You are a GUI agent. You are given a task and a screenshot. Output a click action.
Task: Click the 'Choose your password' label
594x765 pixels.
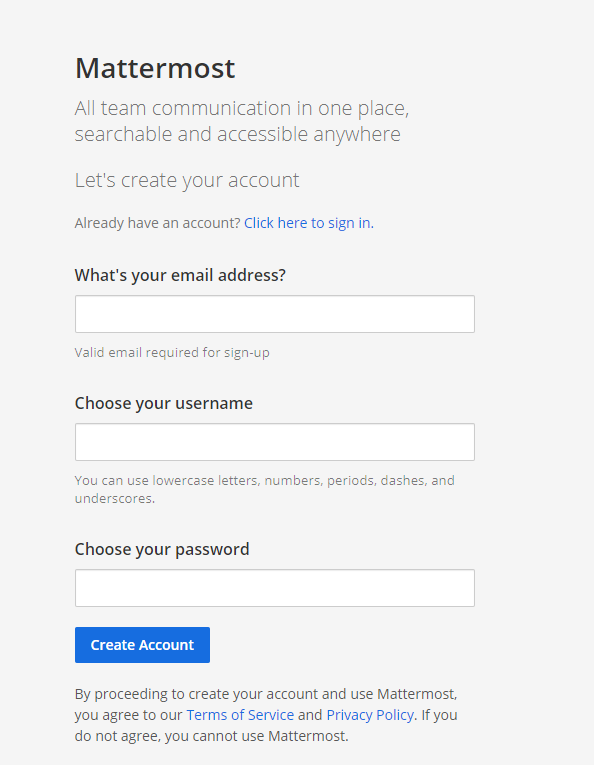pyautogui.click(x=162, y=549)
